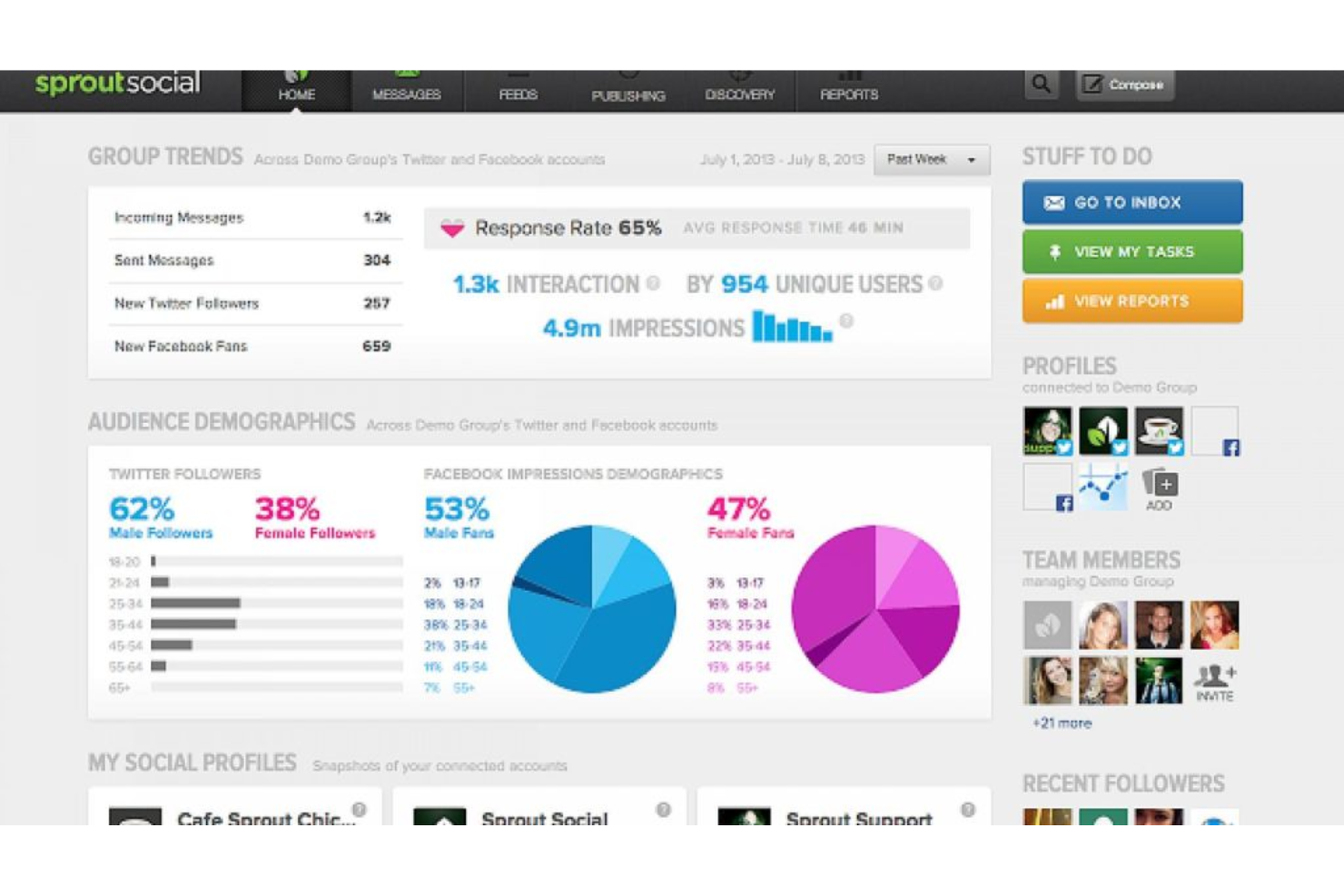Click the pink Female Fans pie chart
This screenshot has width=1344, height=896.
click(x=875, y=608)
